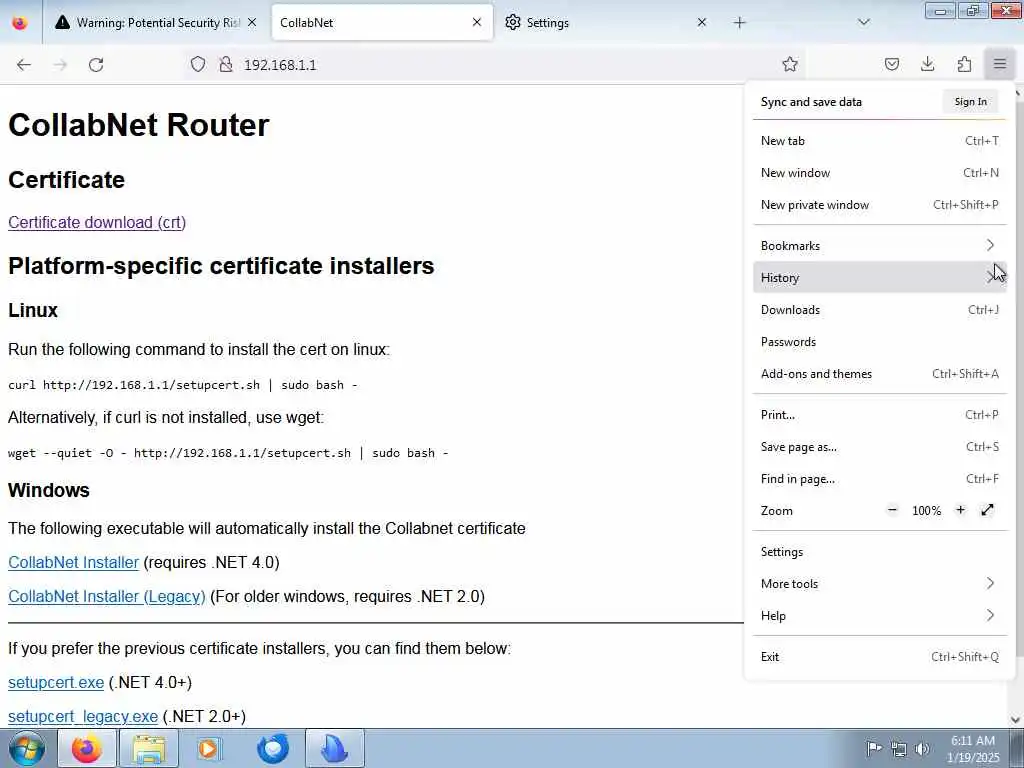This screenshot has width=1024, height=768.
Task: Click the curl setupcert.sh command text
Action: (182, 385)
